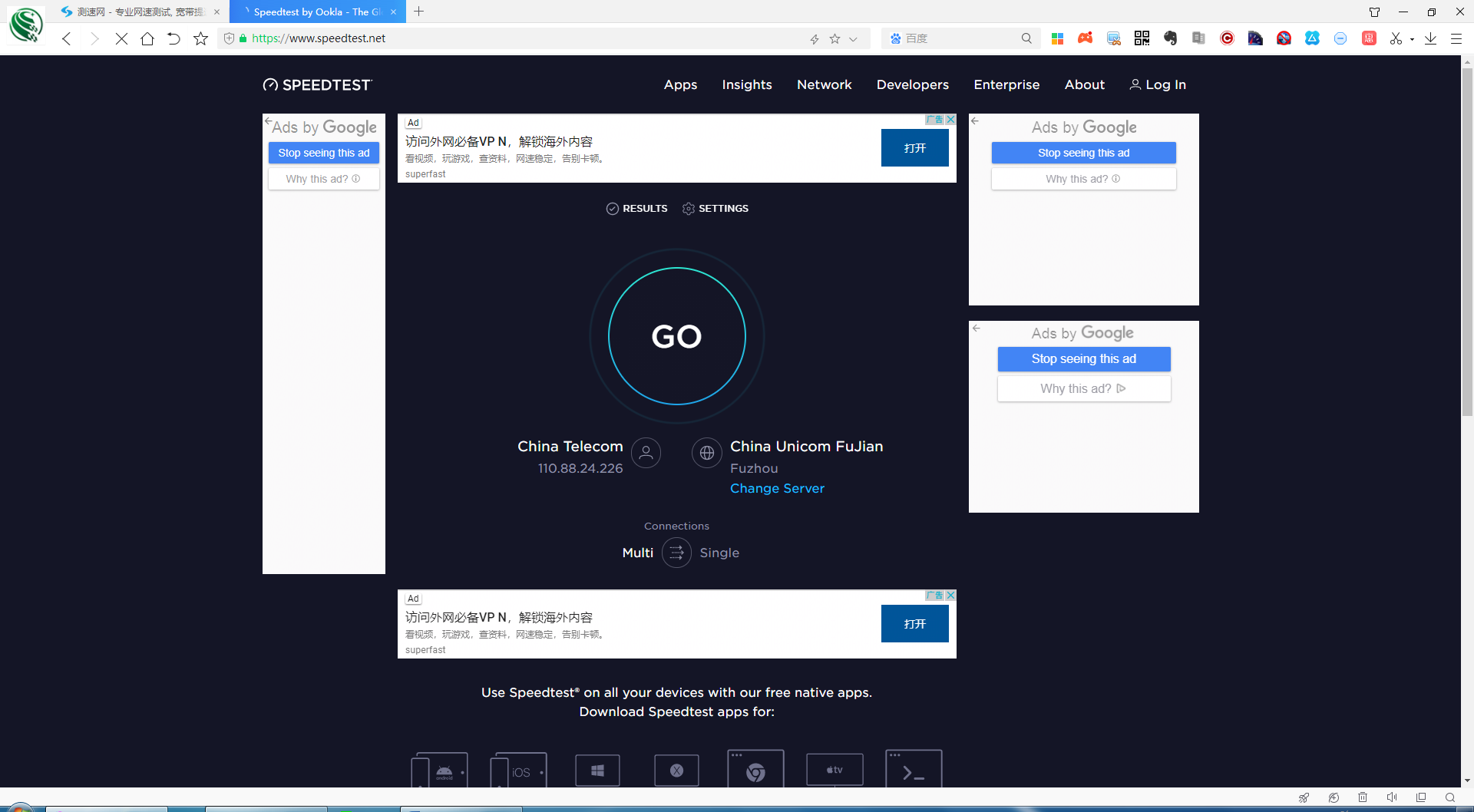The image size is (1474, 812).
Task: Click browser Back arrow
Action: point(67,38)
